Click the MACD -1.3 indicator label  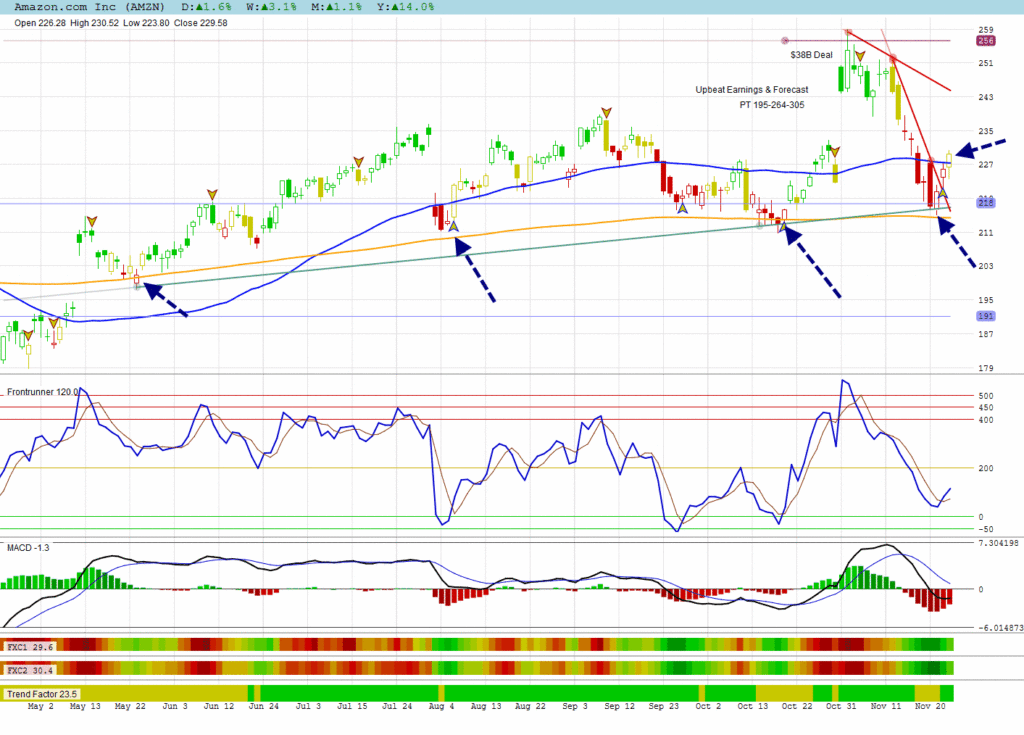(27, 548)
